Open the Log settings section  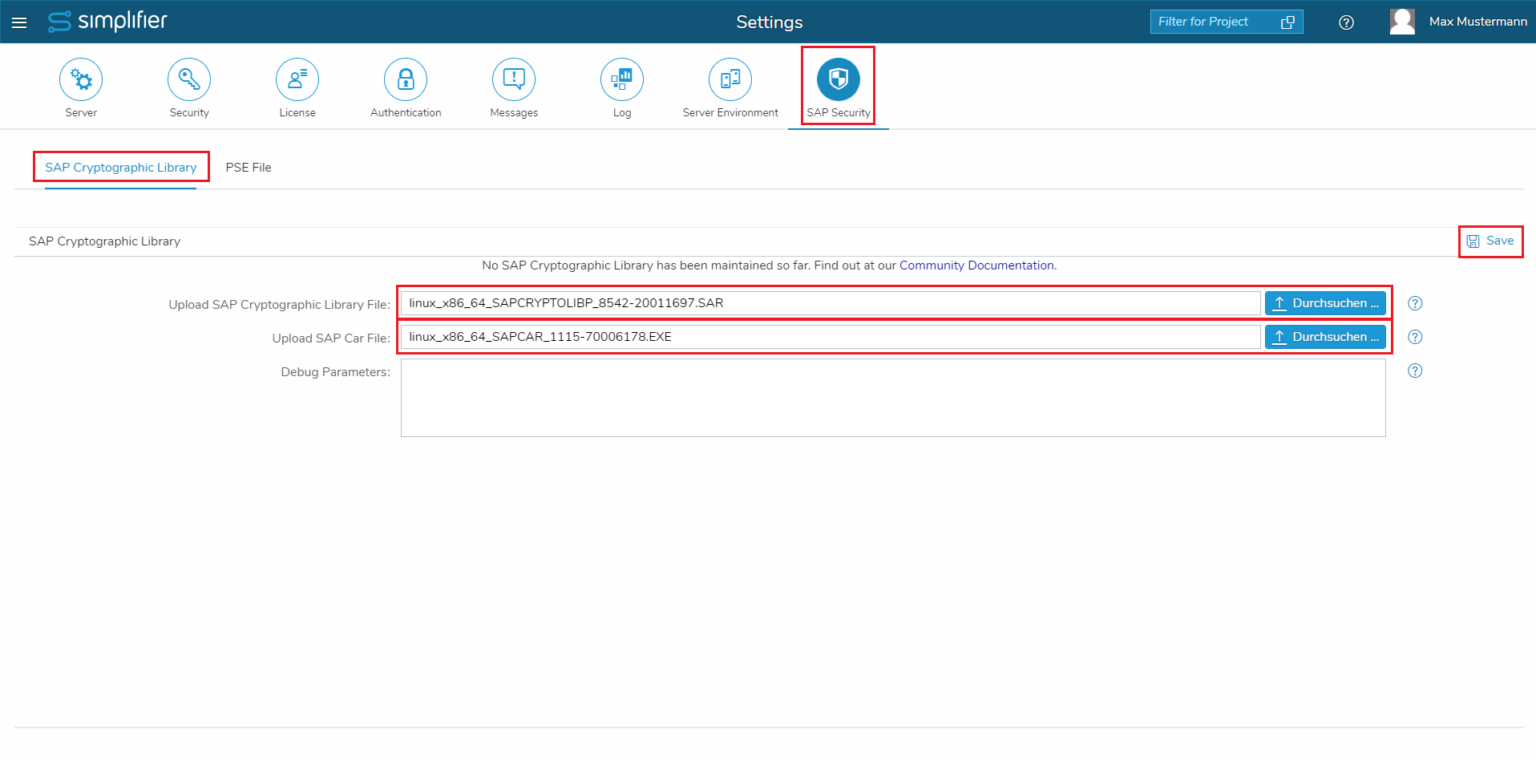tap(621, 86)
